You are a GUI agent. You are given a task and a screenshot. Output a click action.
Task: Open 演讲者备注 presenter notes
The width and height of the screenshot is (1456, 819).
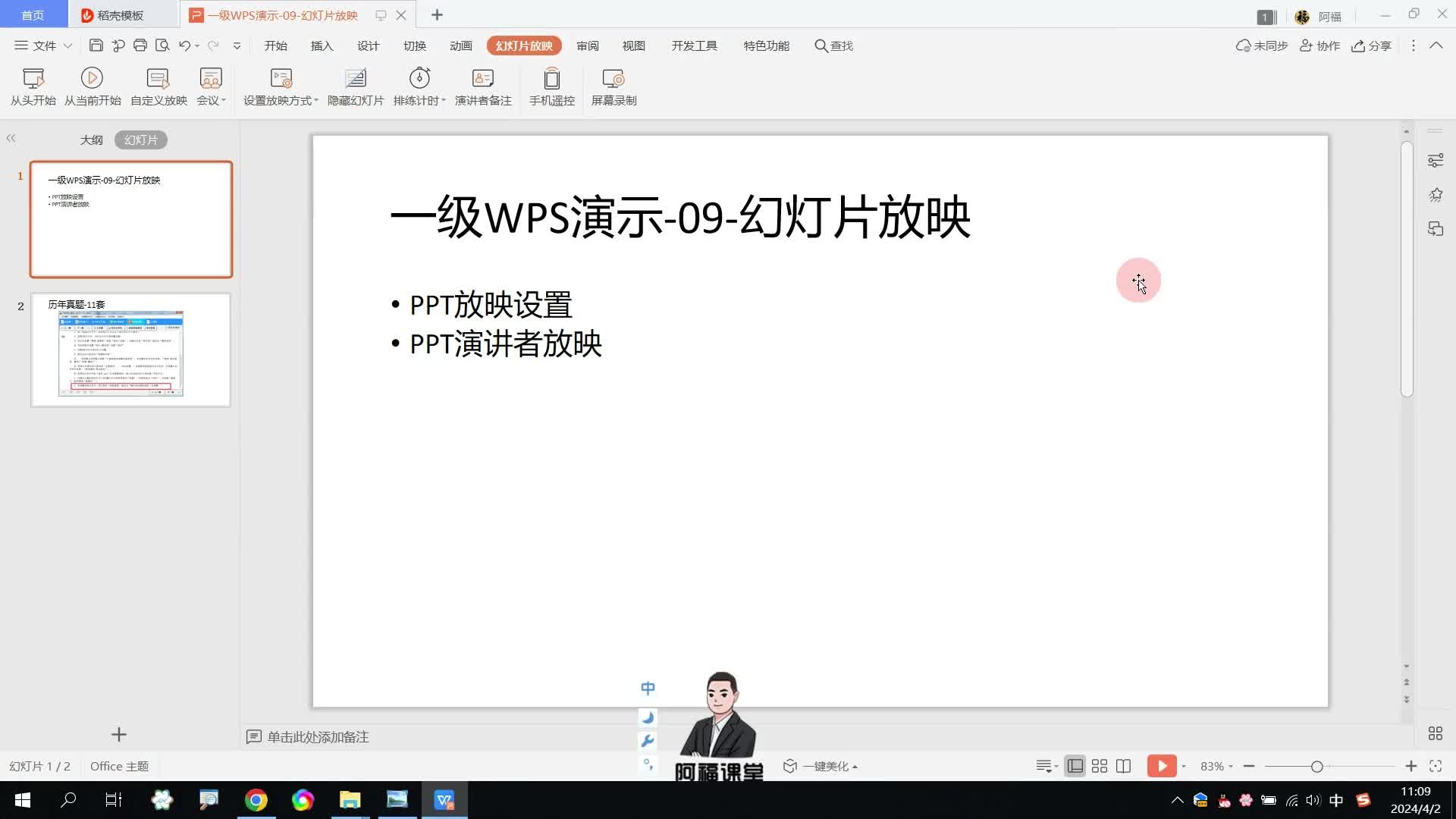[482, 79]
